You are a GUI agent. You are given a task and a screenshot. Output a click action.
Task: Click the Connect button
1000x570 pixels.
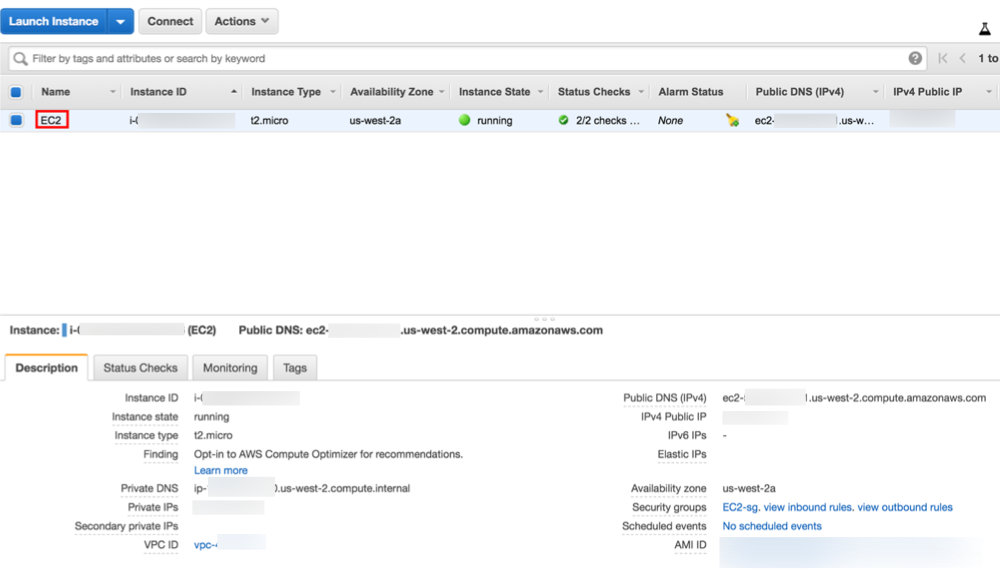click(x=170, y=21)
